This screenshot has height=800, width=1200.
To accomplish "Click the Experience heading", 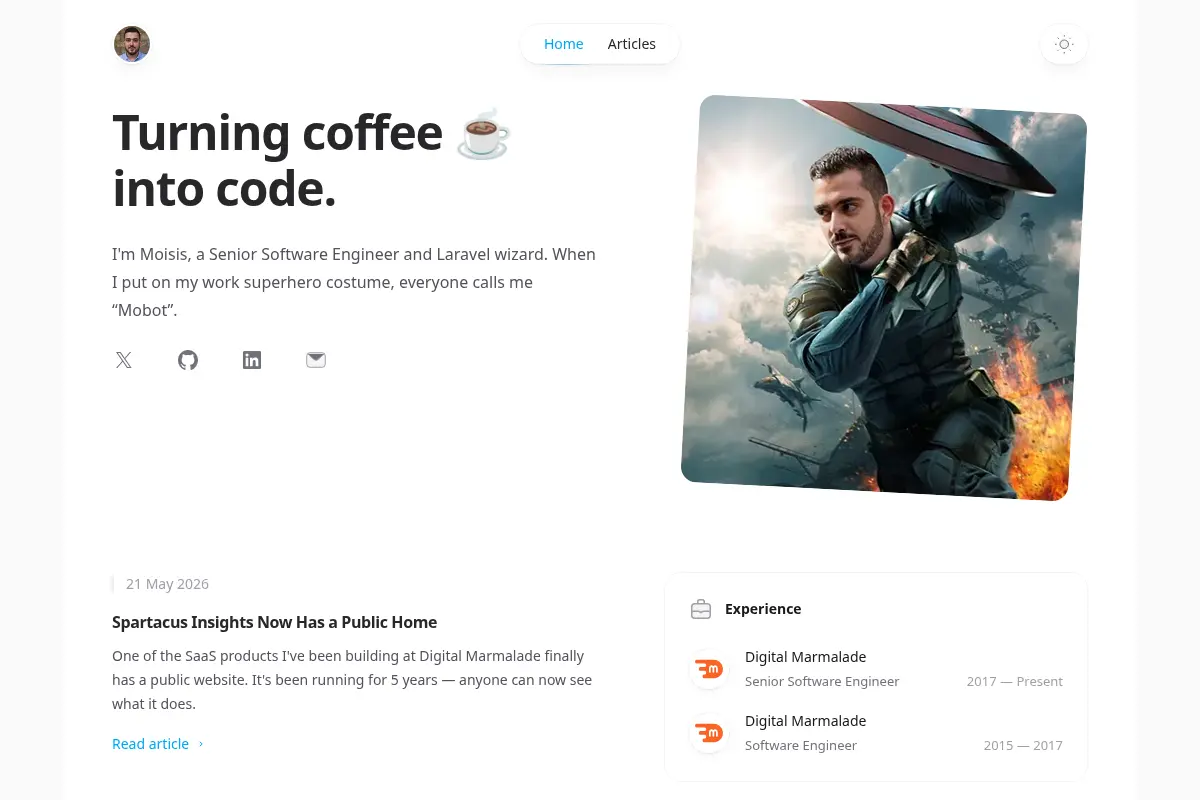I will click(x=763, y=609).
